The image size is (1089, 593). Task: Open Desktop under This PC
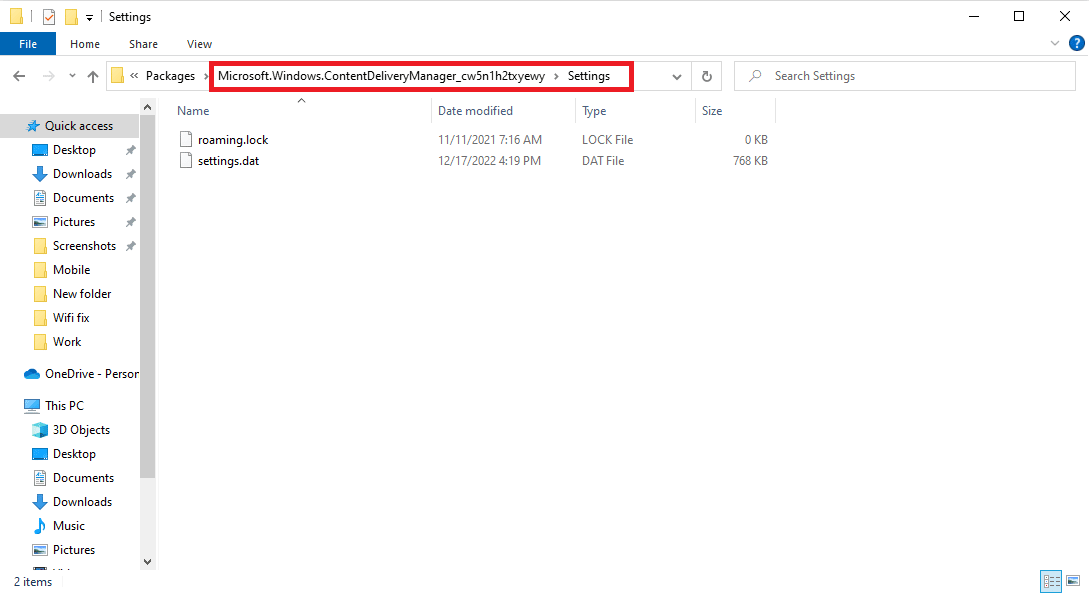74,453
